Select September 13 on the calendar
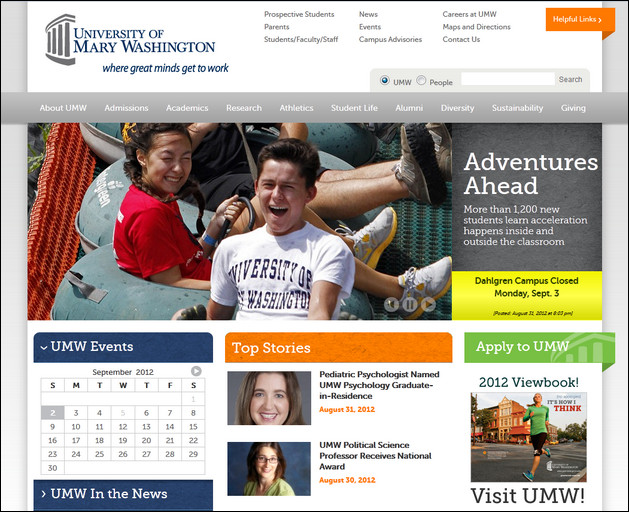 (x=146, y=426)
